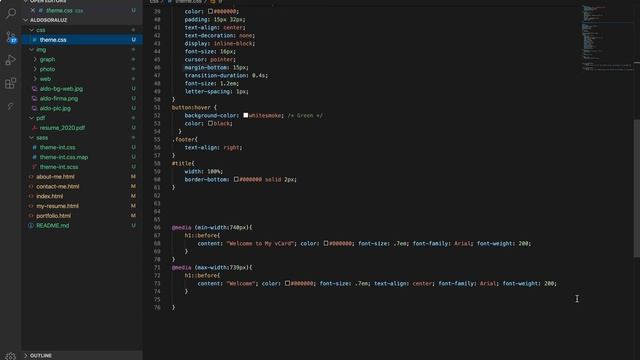Click the editor vertical scrollbar thumb
The height and width of the screenshot is (360, 640).
pos(637,188)
